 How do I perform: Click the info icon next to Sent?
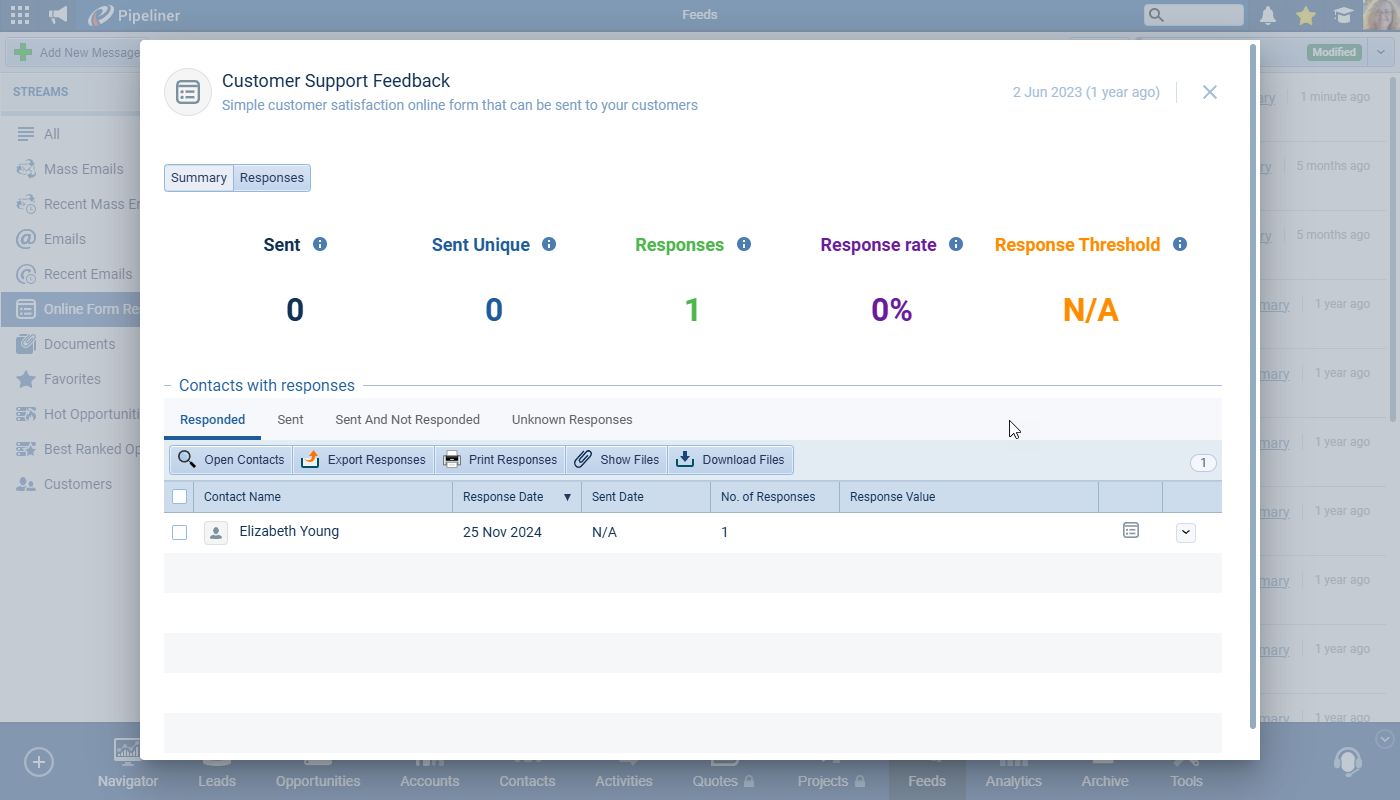(x=320, y=244)
